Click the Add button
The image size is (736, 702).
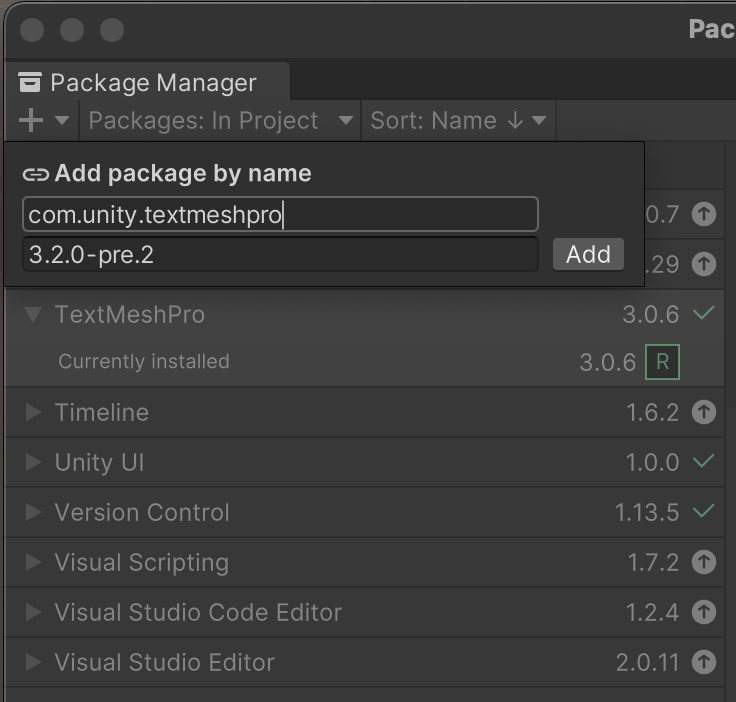pyautogui.click(x=588, y=254)
